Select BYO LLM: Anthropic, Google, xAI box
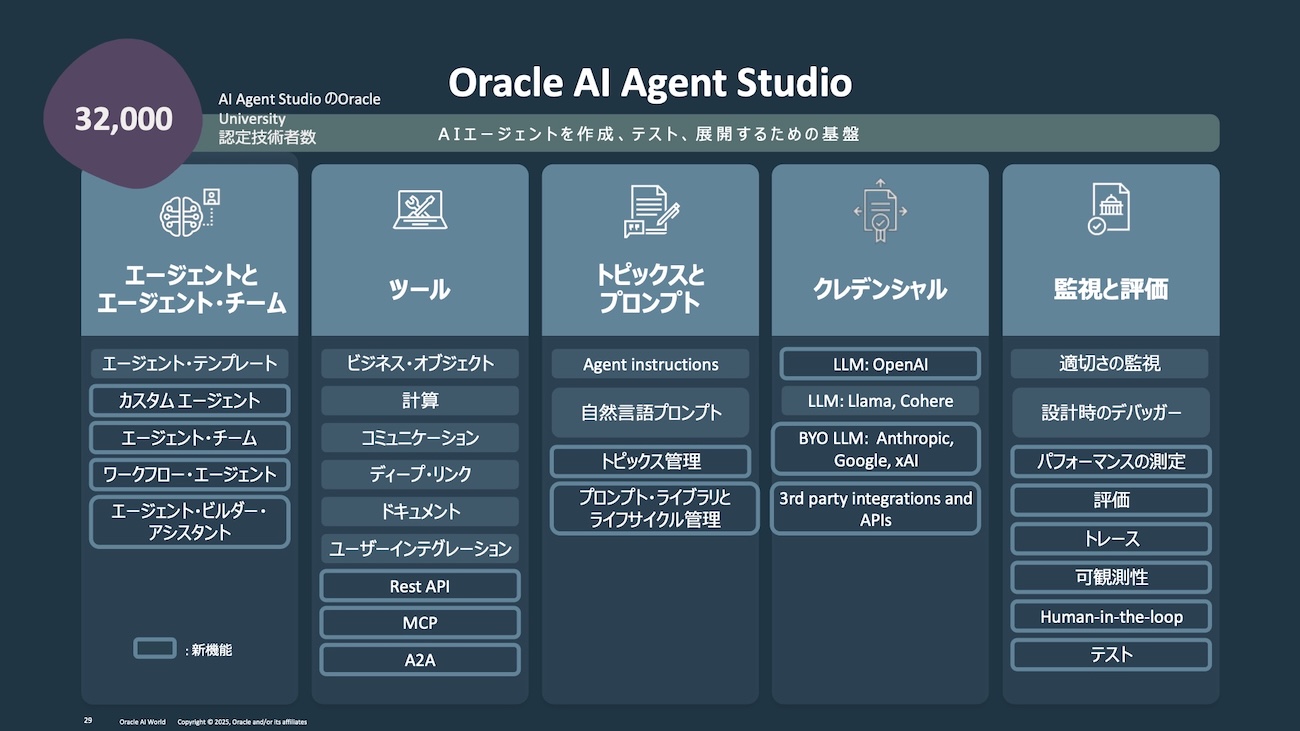Image resolution: width=1300 pixels, height=731 pixels. [x=876, y=449]
